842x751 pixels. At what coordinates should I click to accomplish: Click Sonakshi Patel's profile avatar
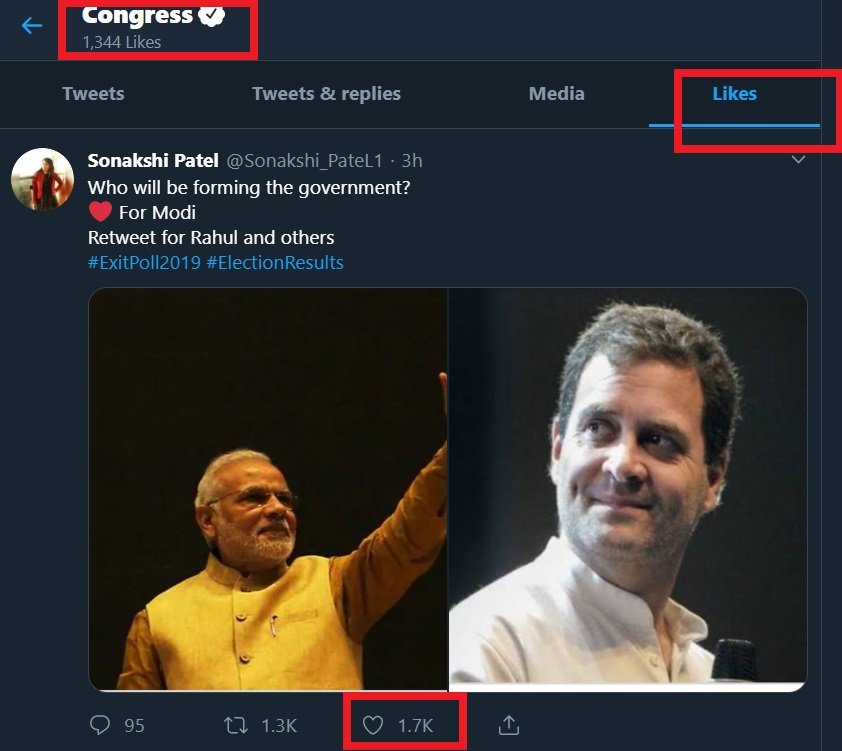point(43,179)
